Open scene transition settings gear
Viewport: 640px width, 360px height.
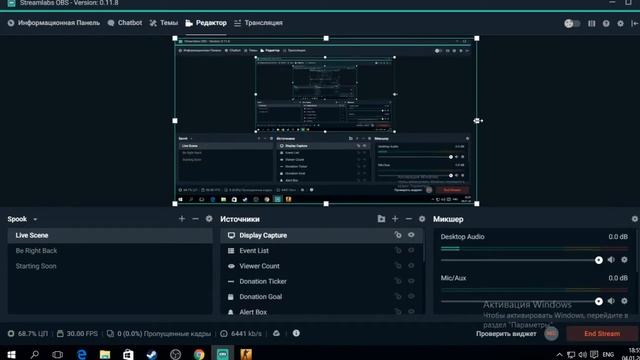[x=209, y=219]
